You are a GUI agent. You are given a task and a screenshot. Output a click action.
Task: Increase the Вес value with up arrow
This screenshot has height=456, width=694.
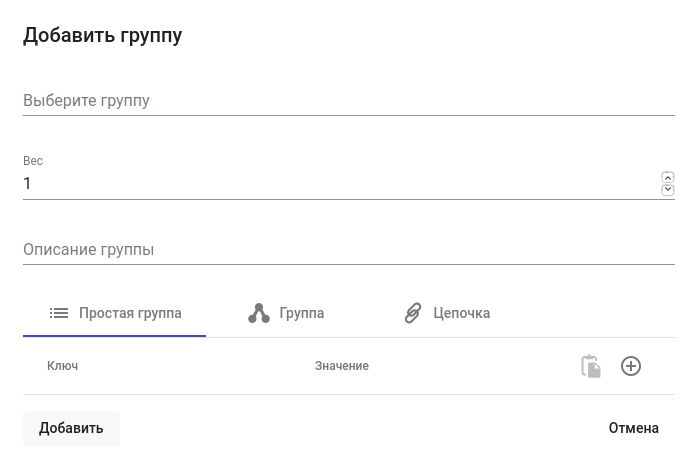pos(668,178)
